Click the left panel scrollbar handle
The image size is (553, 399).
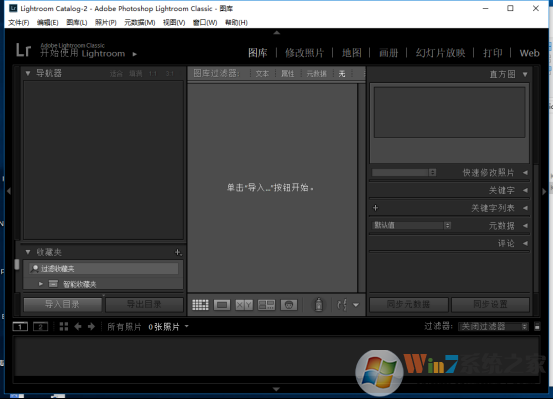point(17,265)
